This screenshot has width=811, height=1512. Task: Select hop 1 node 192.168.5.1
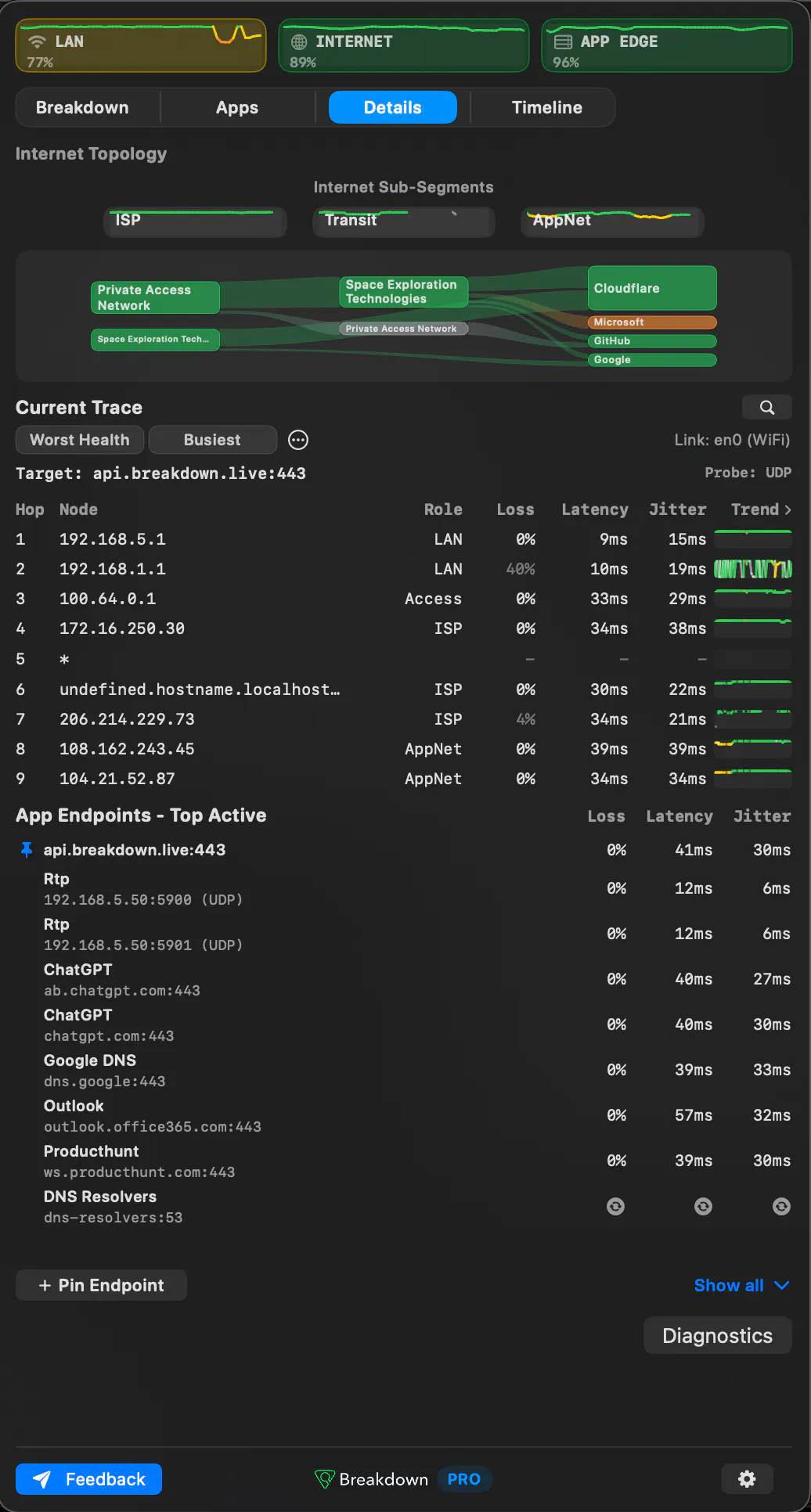point(403,539)
